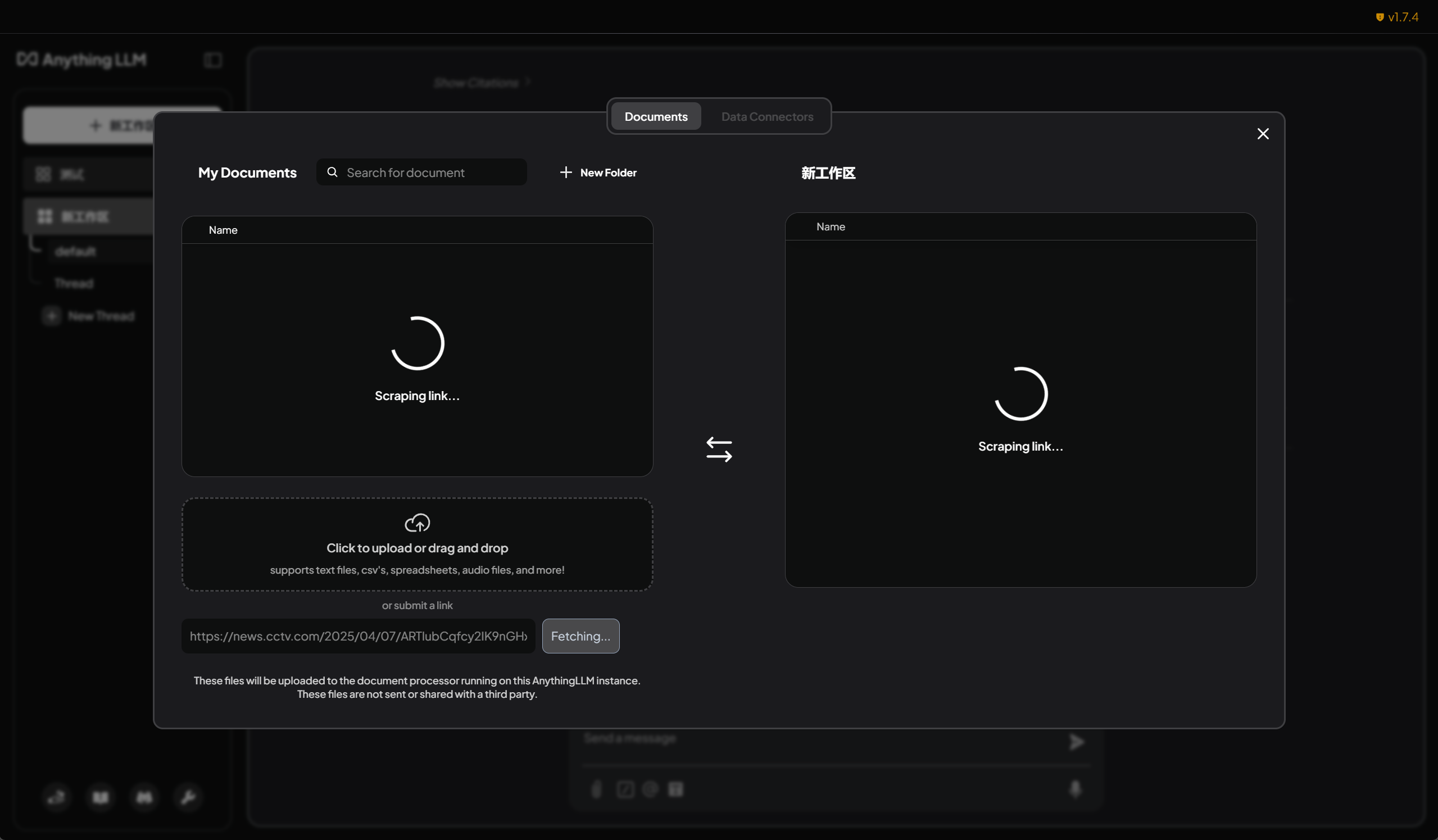The height and width of the screenshot is (840, 1438).
Task: Click the Name header in My Documents
Action: 223,230
